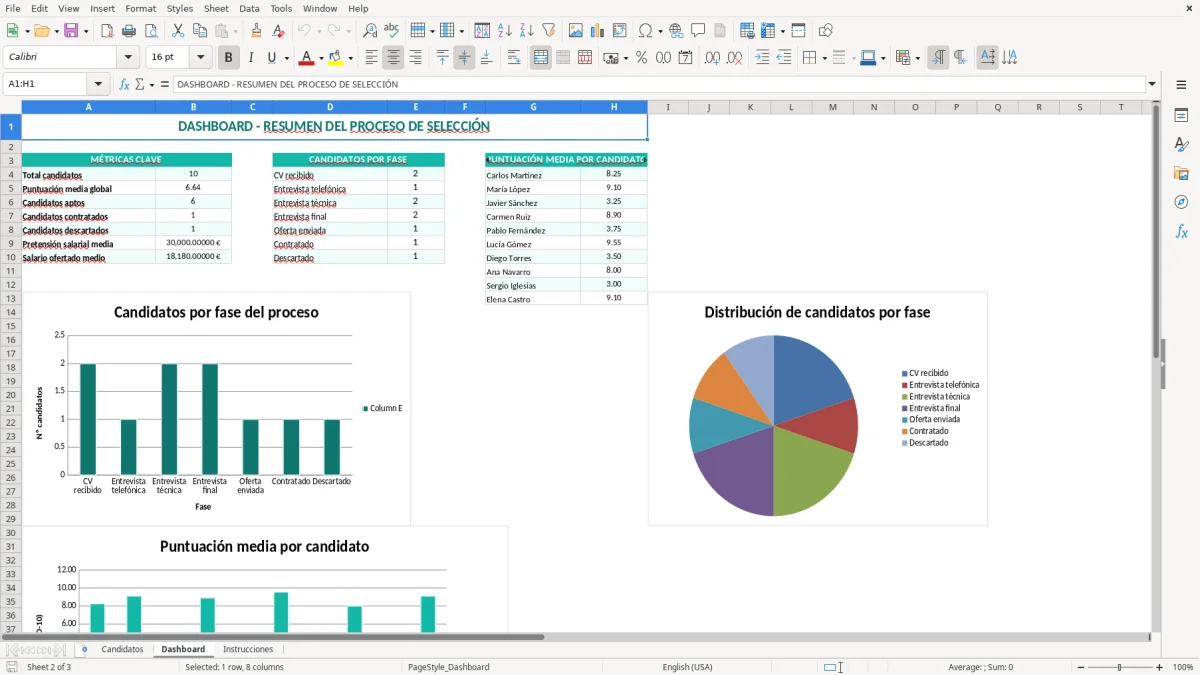Adjust the zoom slider
The height and width of the screenshot is (675, 1200).
pos(1119,667)
